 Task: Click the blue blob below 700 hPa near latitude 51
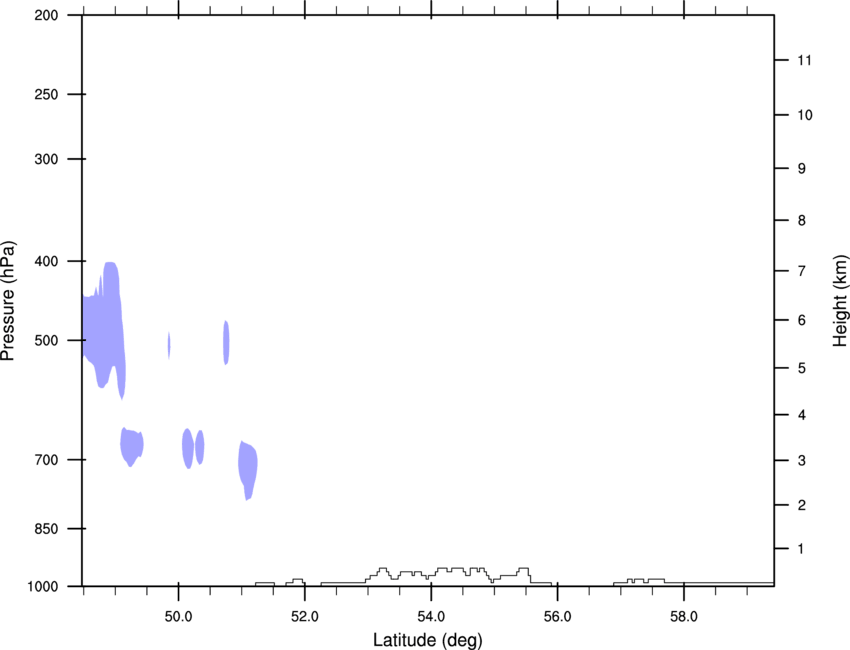pyautogui.click(x=248, y=470)
